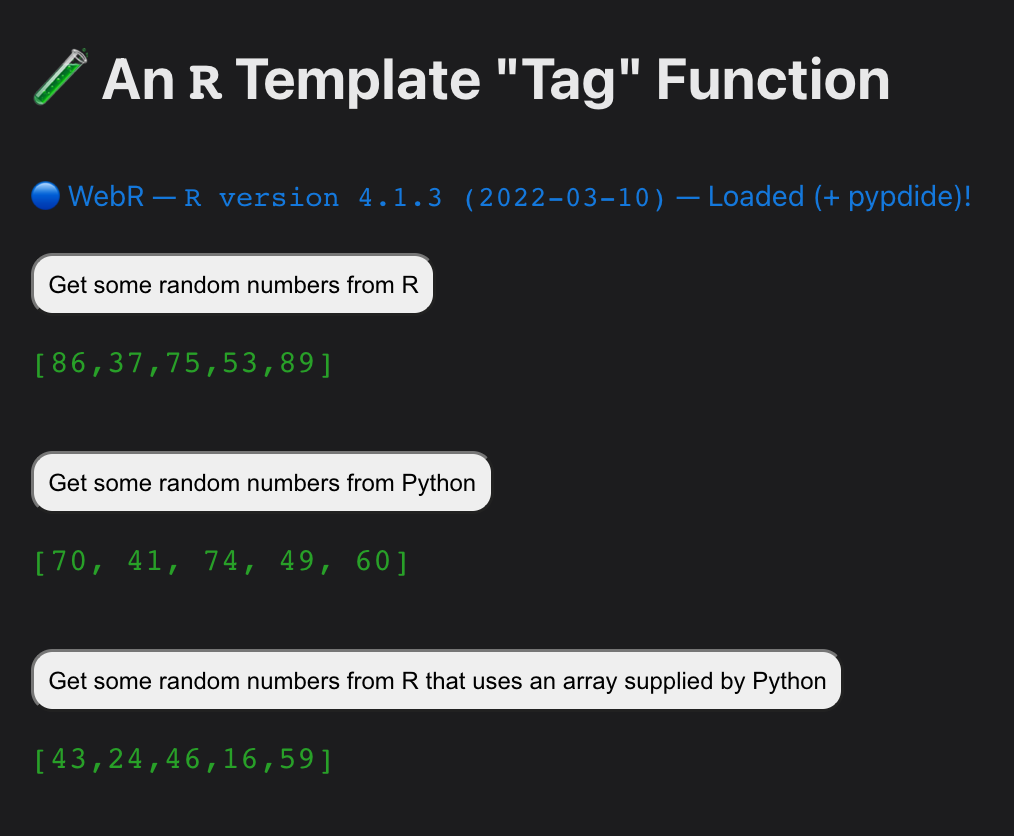This screenshot has height=836, width=1014.
Task: Click the output array [43,24,46,16,59]
Action: tap(183, 759)
